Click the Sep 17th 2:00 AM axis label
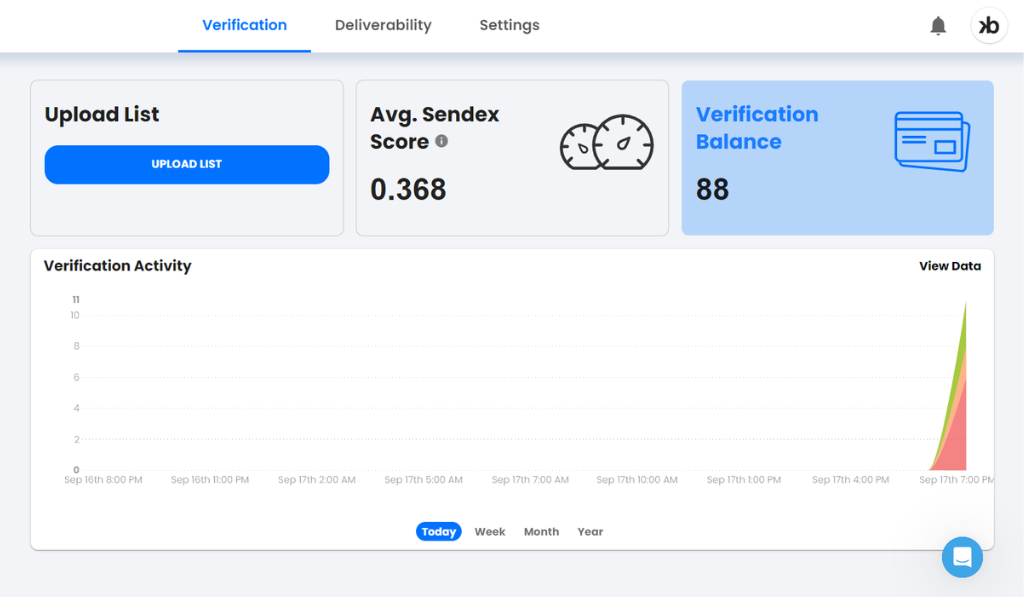Screen dimensions: 1024x597 pos(317,479)
